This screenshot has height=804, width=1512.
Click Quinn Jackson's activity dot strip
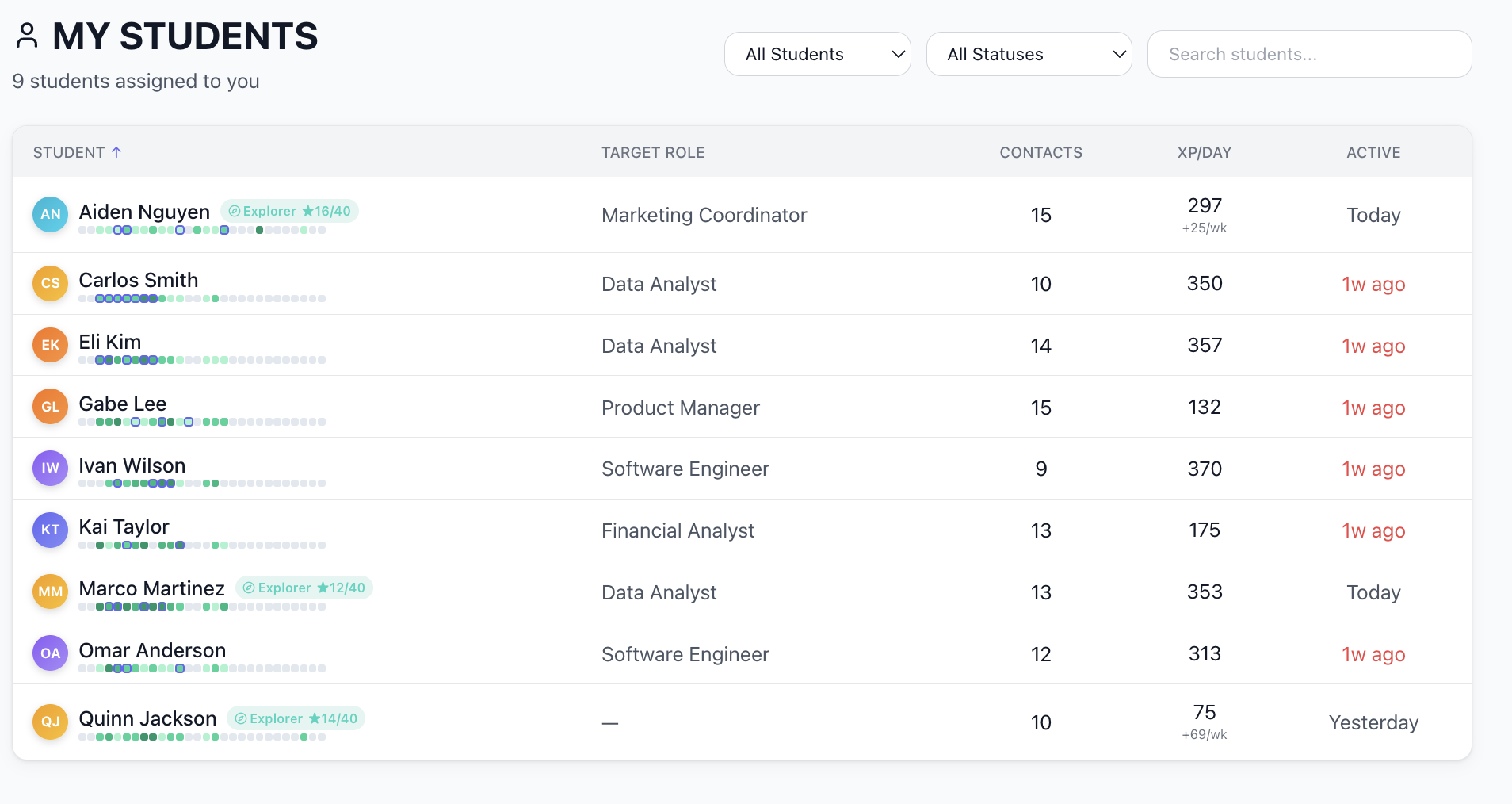coord(202,737)
